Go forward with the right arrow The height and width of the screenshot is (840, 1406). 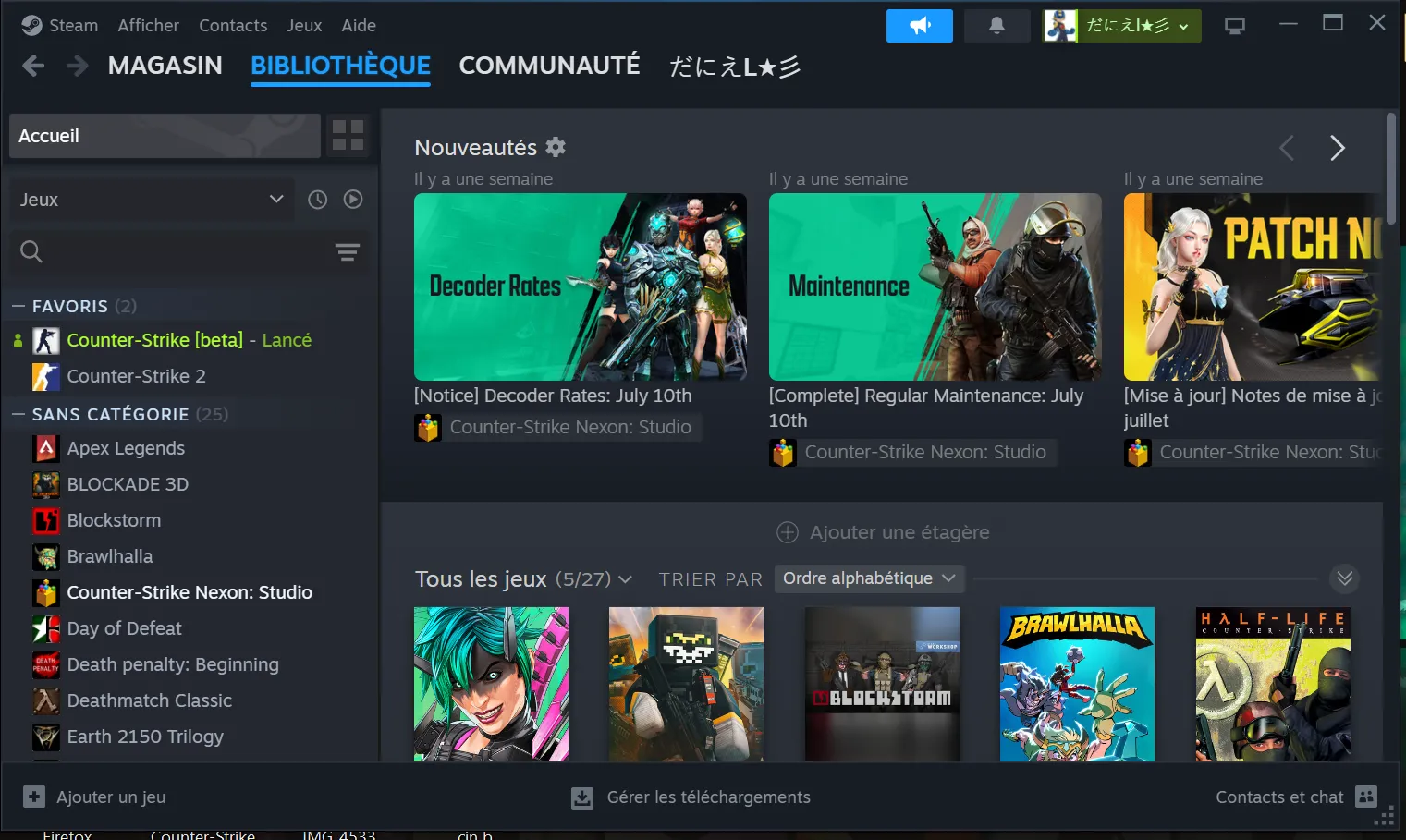[78, 66]
